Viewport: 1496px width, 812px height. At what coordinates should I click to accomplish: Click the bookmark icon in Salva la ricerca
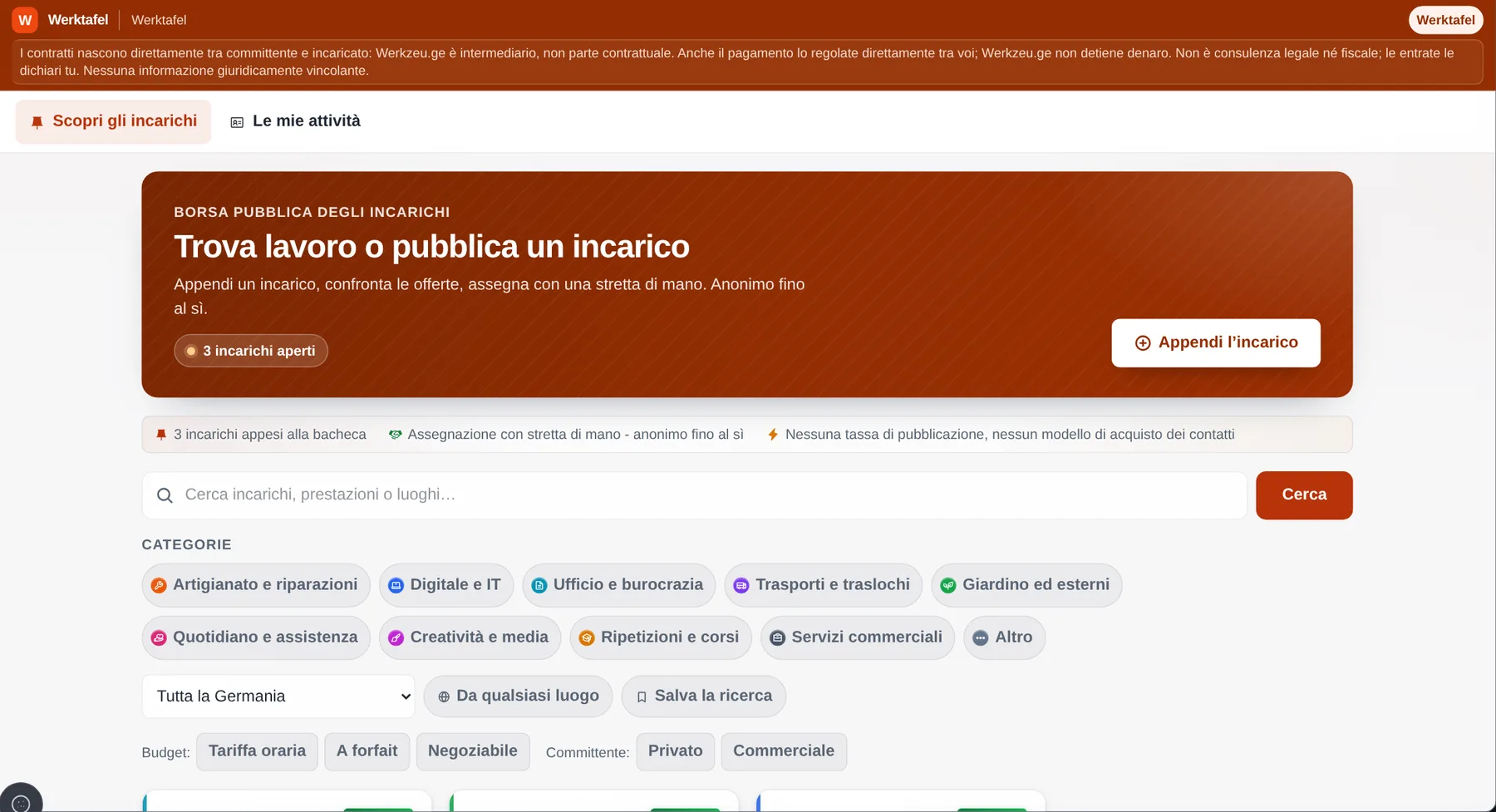(x=642, y=697)
